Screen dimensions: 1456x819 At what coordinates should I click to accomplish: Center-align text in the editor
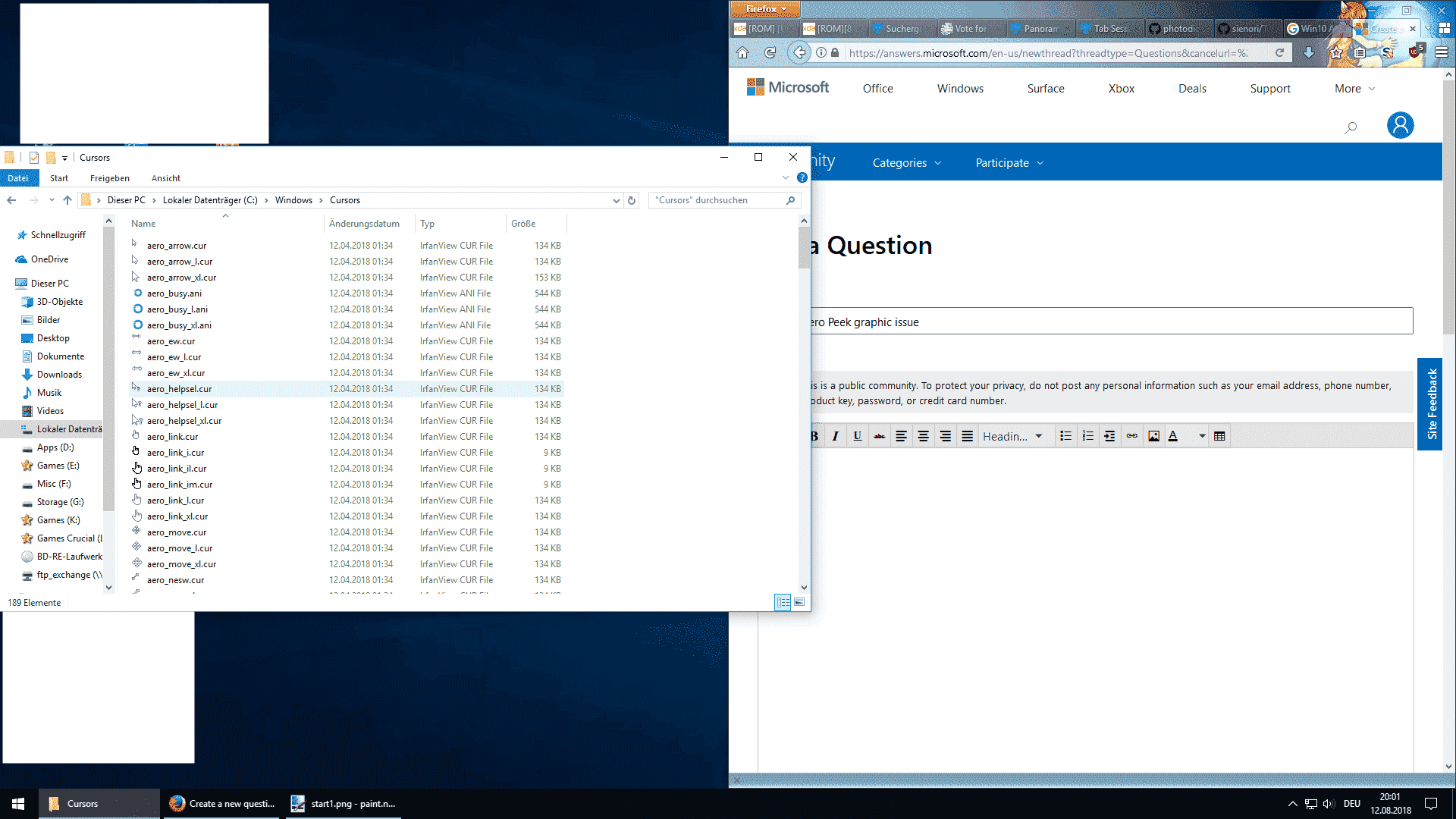923,436
